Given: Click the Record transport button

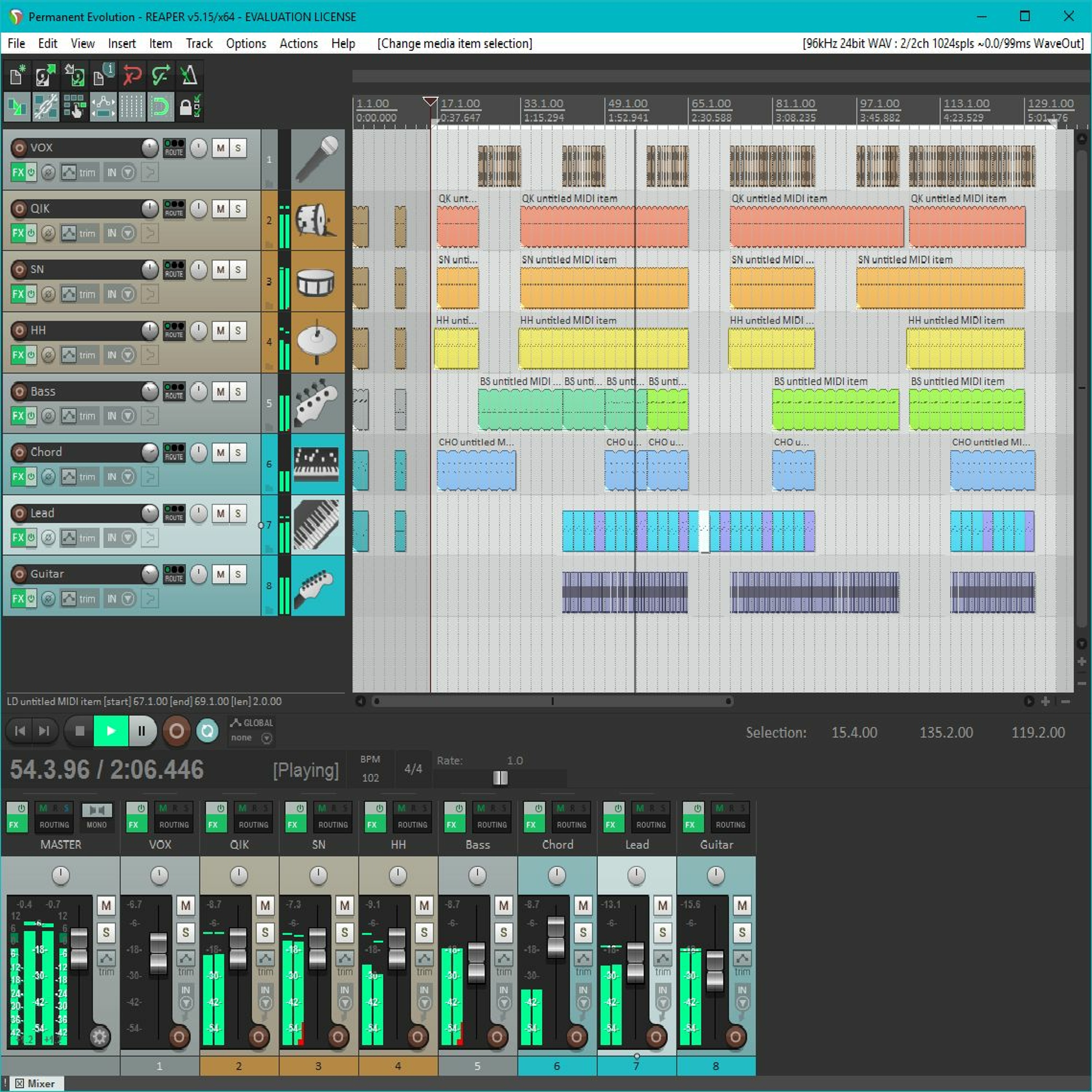Looking at the screenshot, I should click(x=176, y=731).
